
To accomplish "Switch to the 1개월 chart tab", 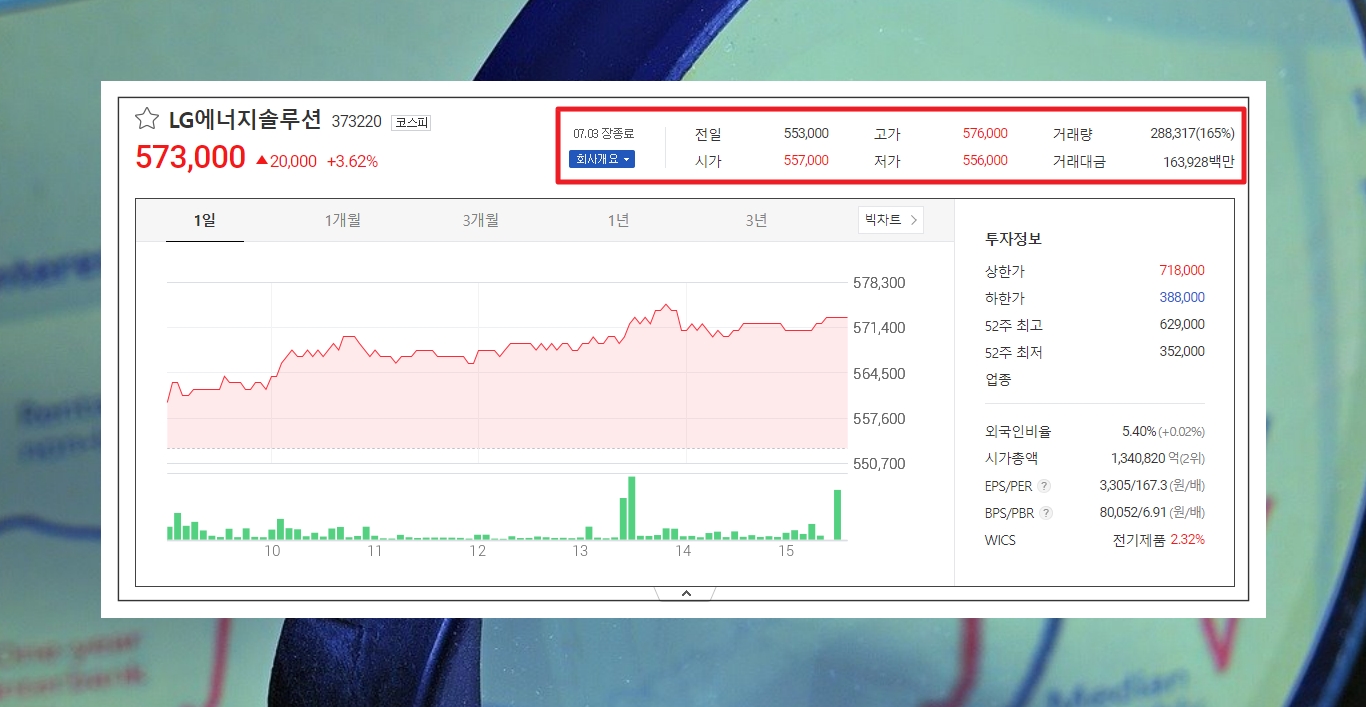I will click(x=343, y=220).
